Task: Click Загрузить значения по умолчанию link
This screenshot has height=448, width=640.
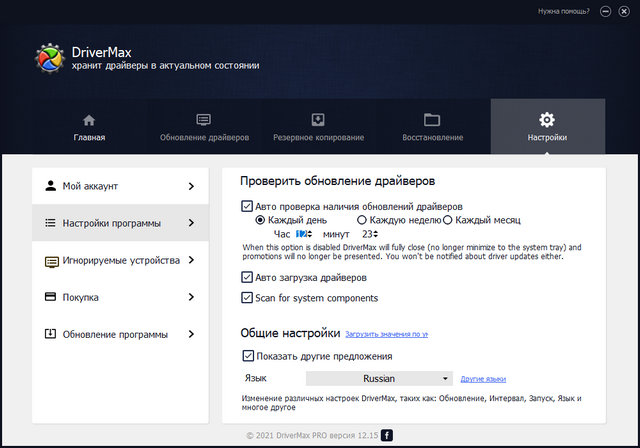Action: [386, 334]
